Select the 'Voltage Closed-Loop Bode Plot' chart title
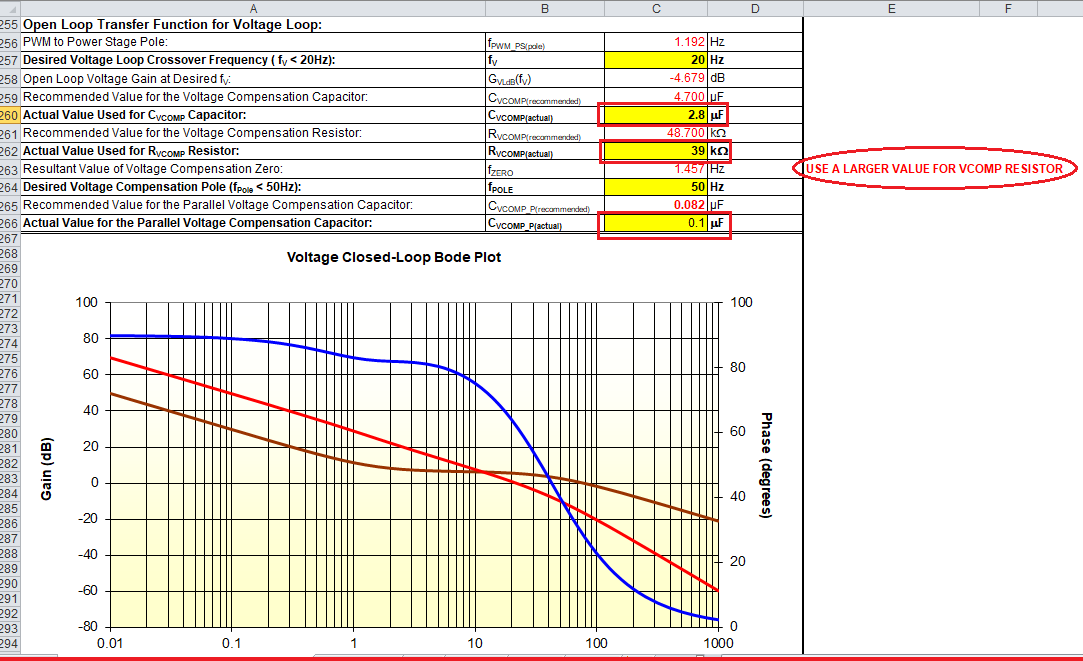The image size is (1083, 661). (394, 257)
